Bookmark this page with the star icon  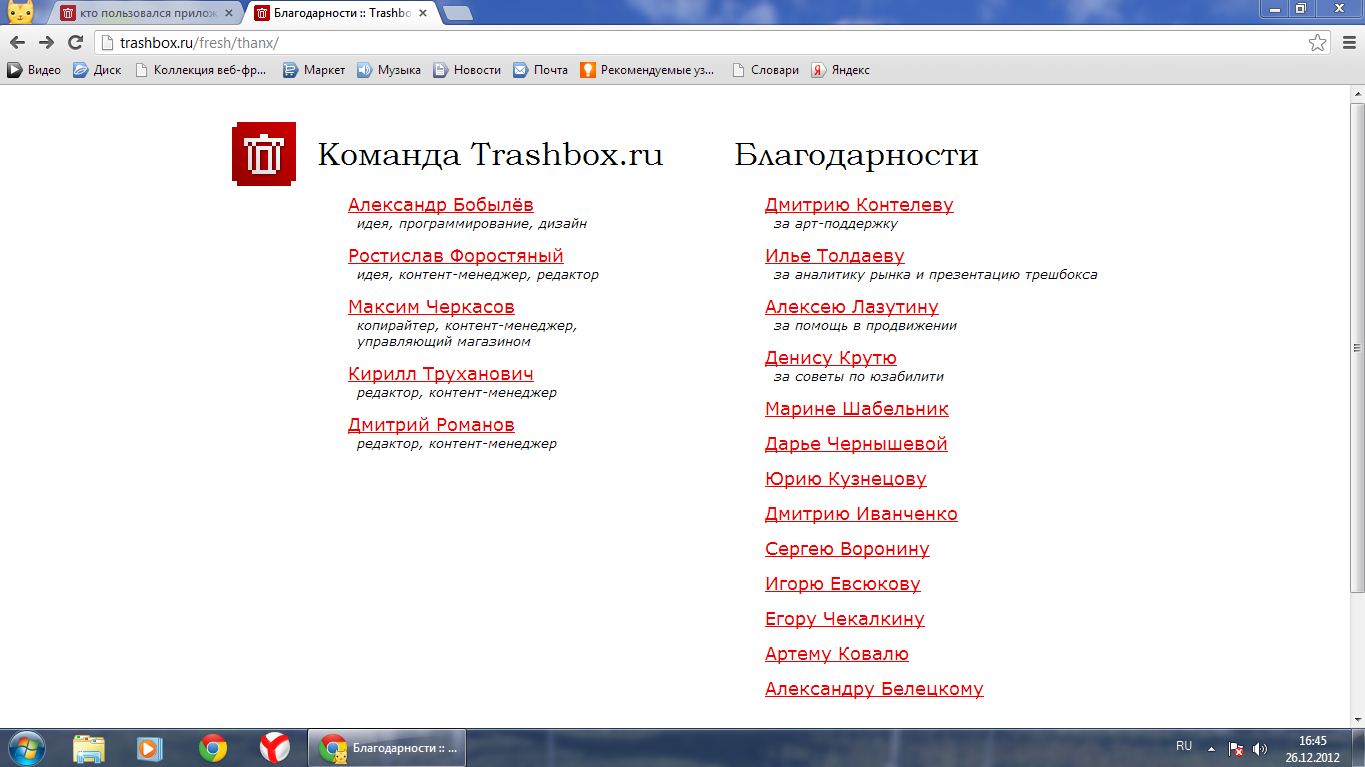click(1318, 42)
